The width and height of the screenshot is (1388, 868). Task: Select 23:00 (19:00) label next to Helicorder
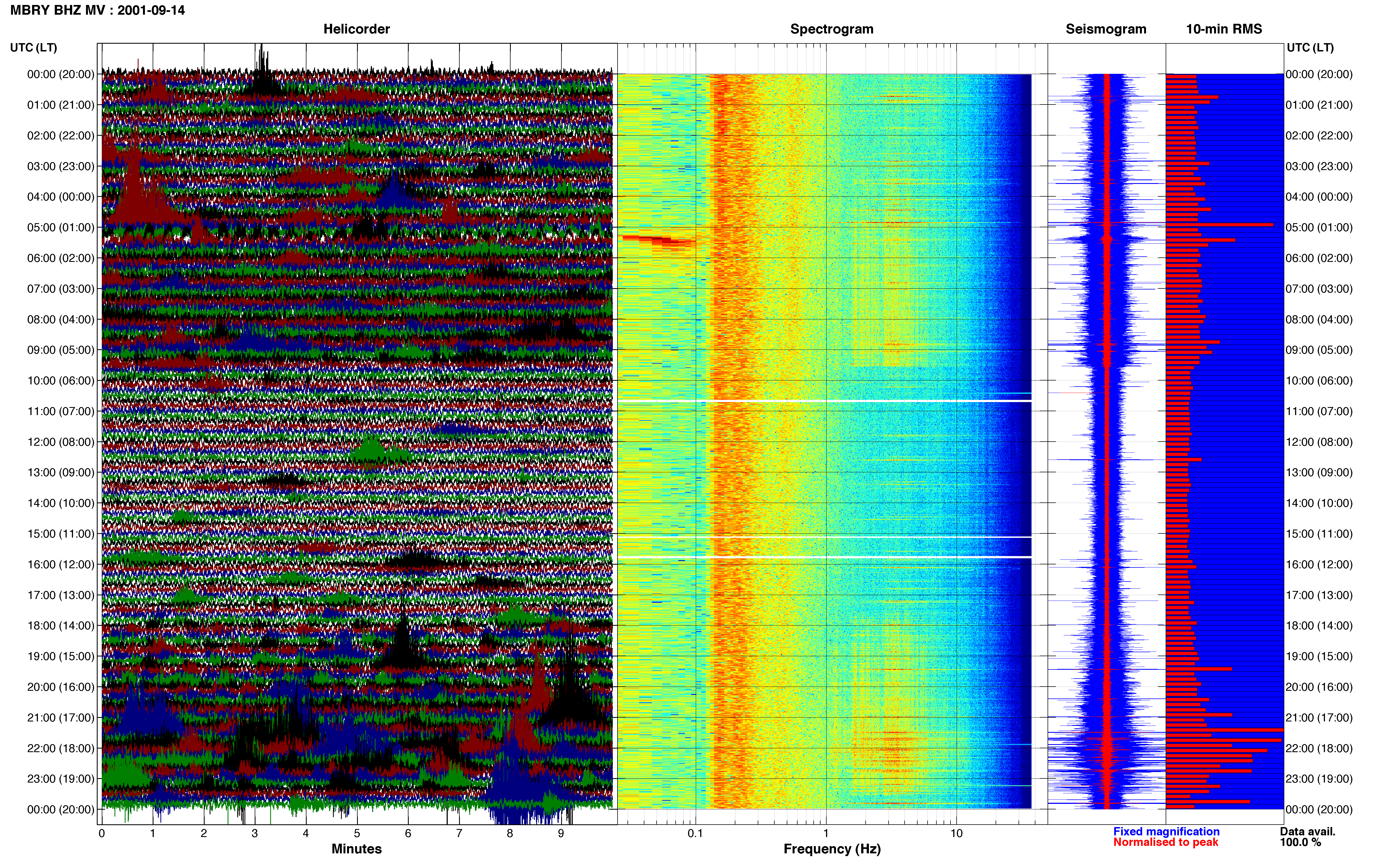[x=61, y=779]
